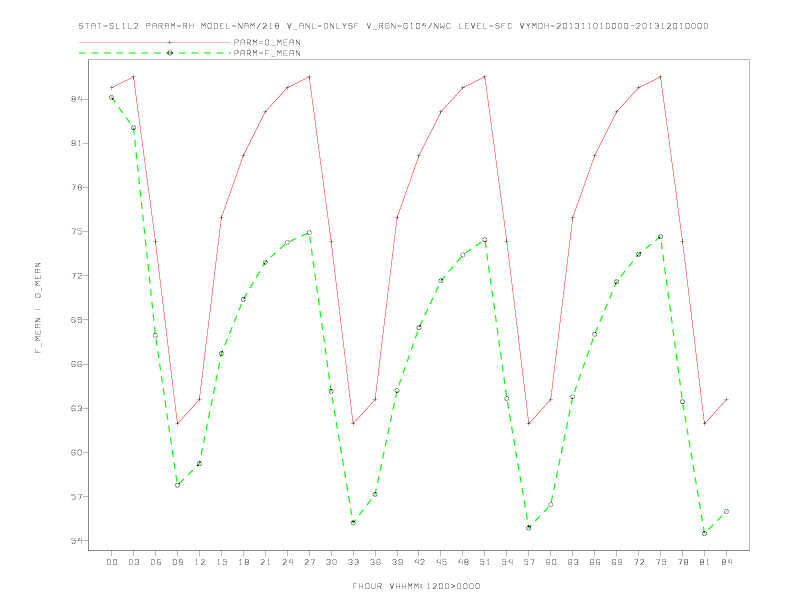Click x-axis forecast hour label 51
The height and width of the screenshot is (612, 792).
click(x=485, y=562)
